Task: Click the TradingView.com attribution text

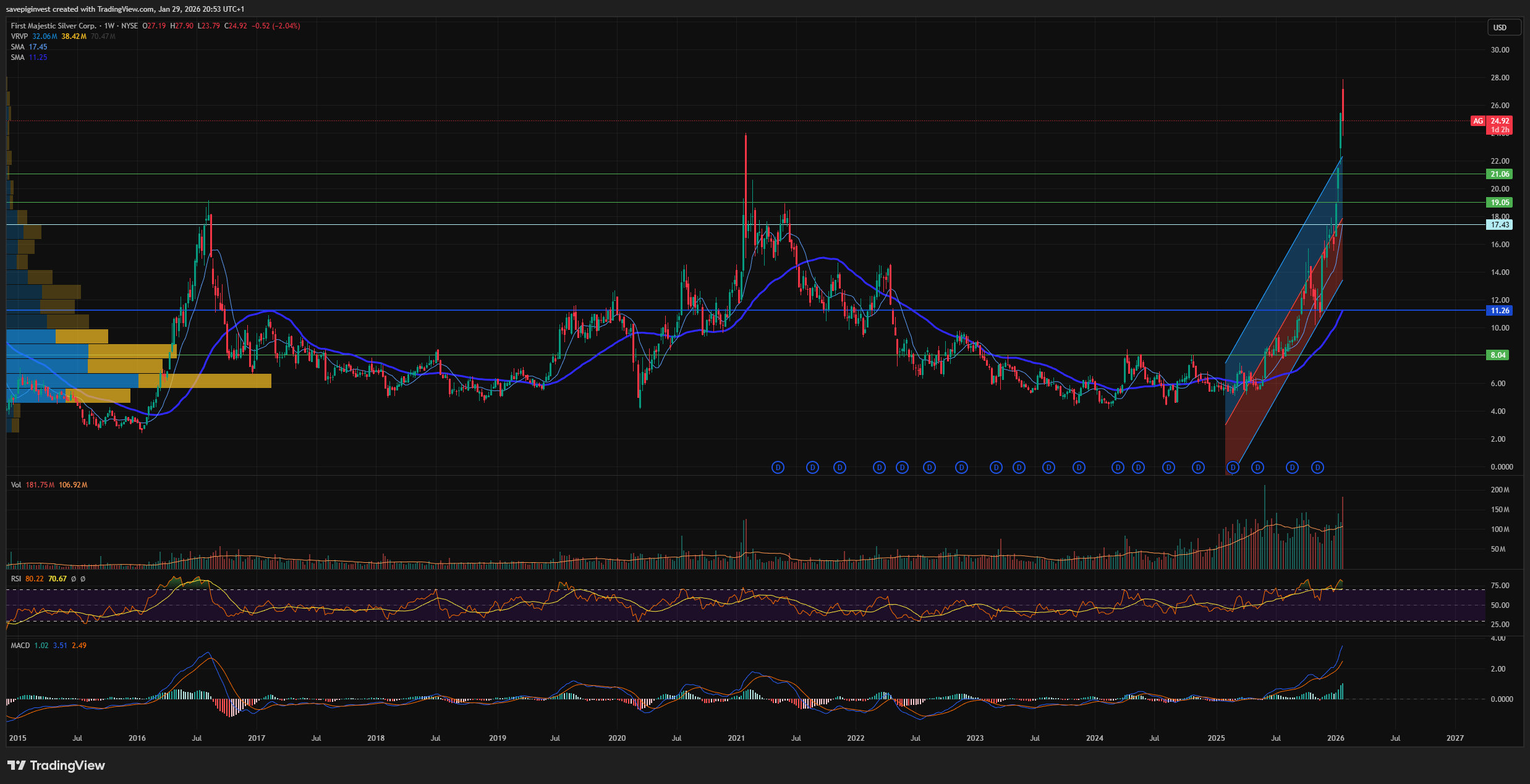Action: tap(125, 9)
